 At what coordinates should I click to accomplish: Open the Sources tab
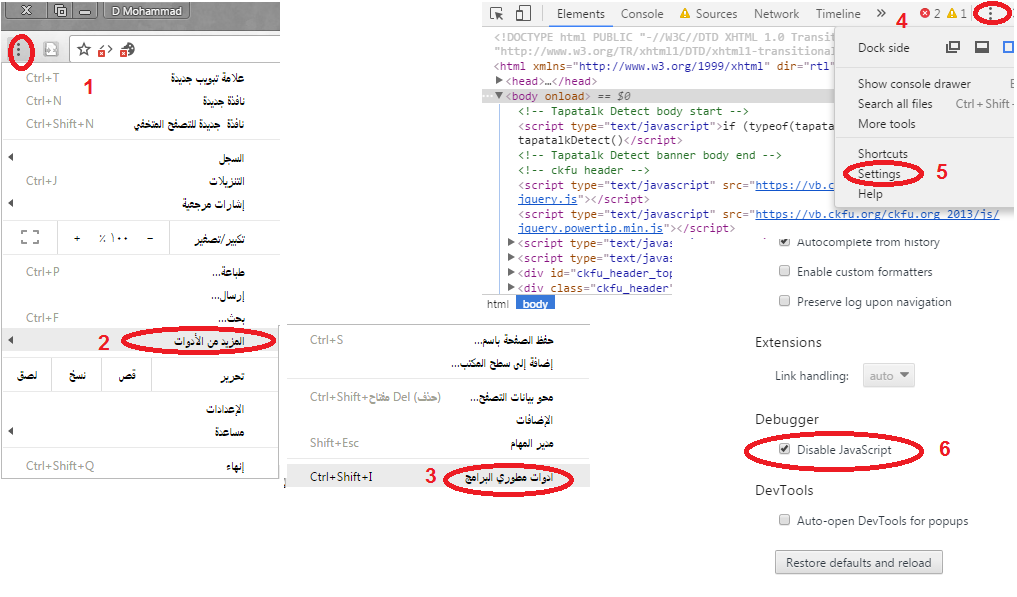[708, 14]
